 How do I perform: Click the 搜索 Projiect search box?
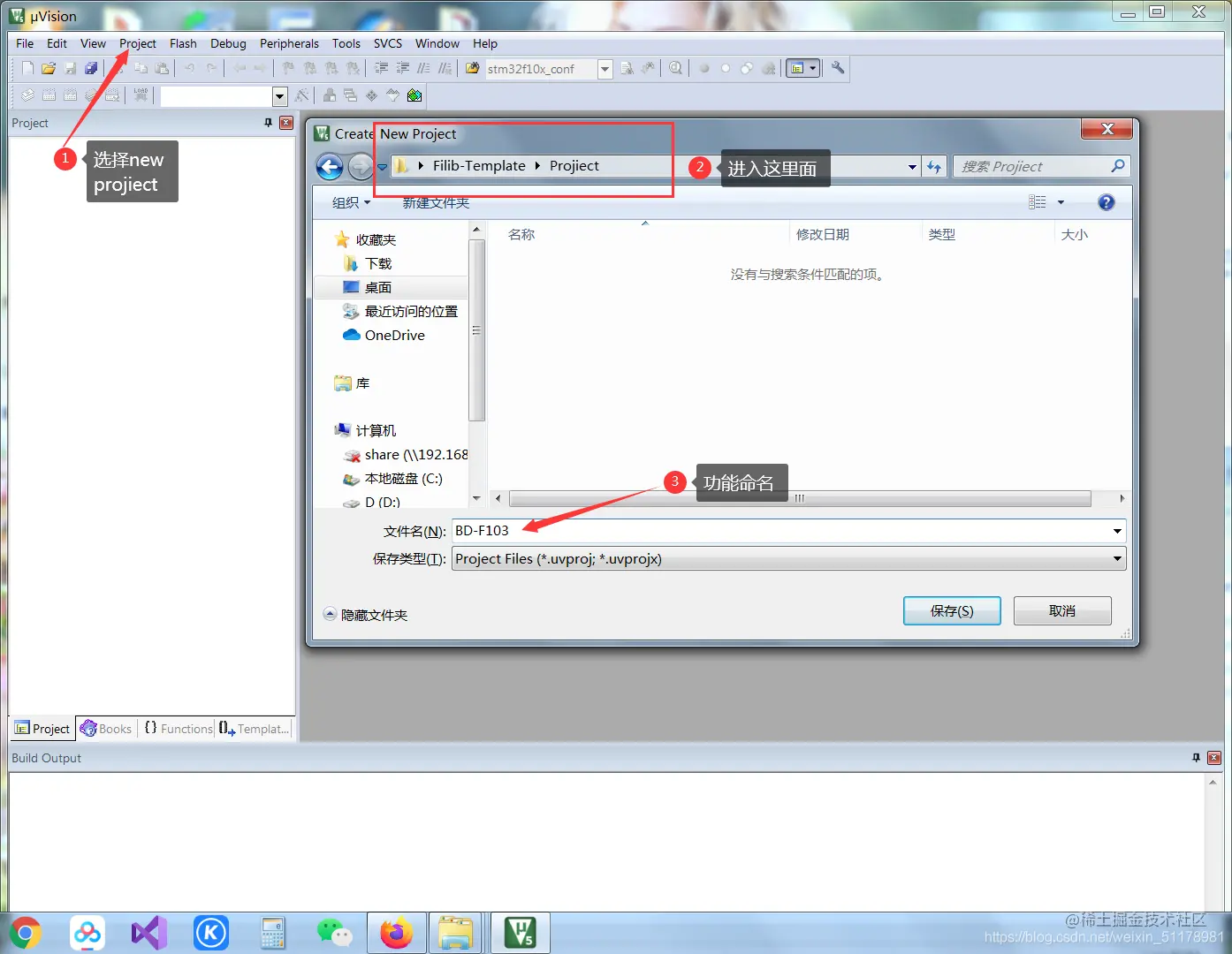point(1041,166)
